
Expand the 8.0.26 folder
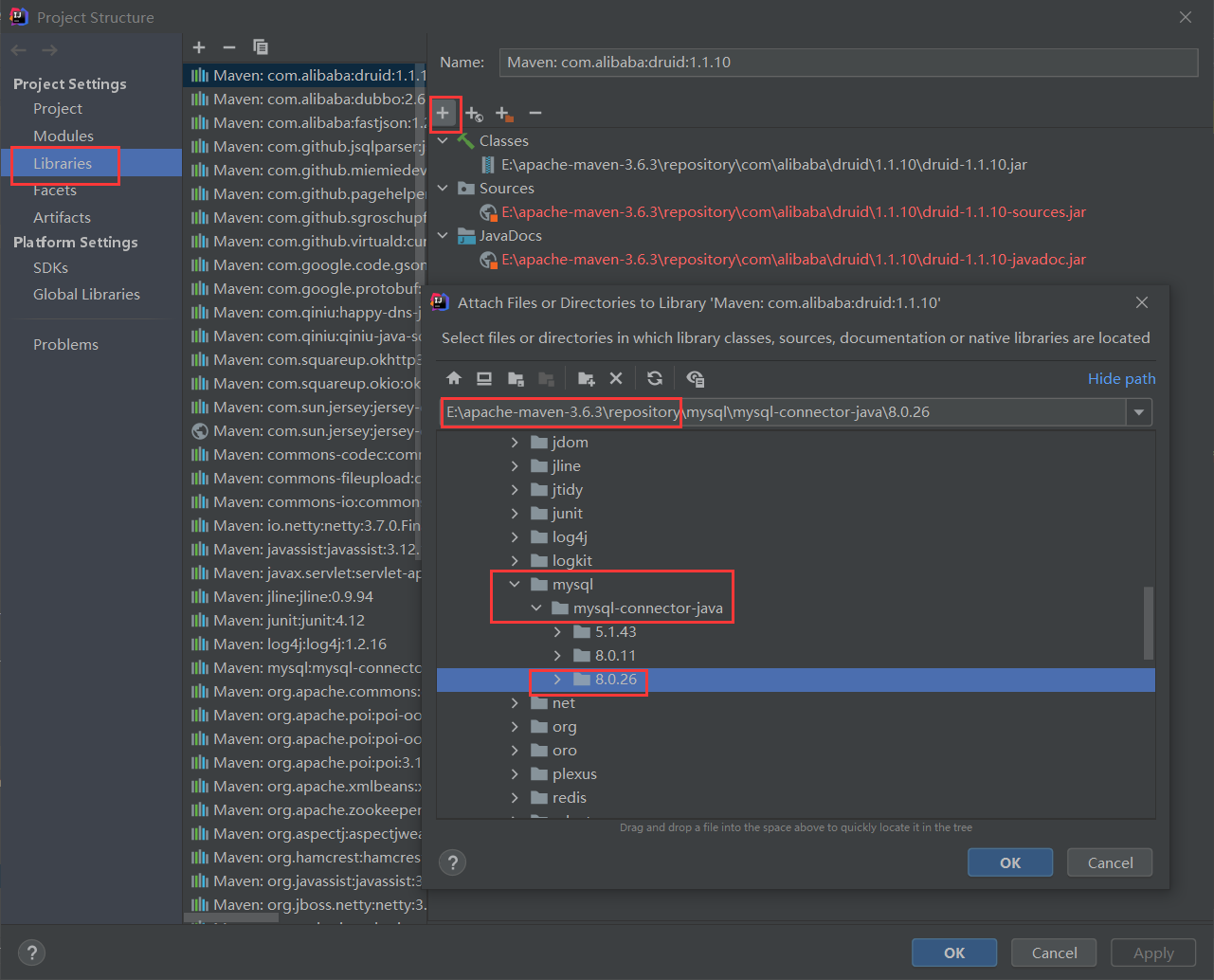(557, 679)
